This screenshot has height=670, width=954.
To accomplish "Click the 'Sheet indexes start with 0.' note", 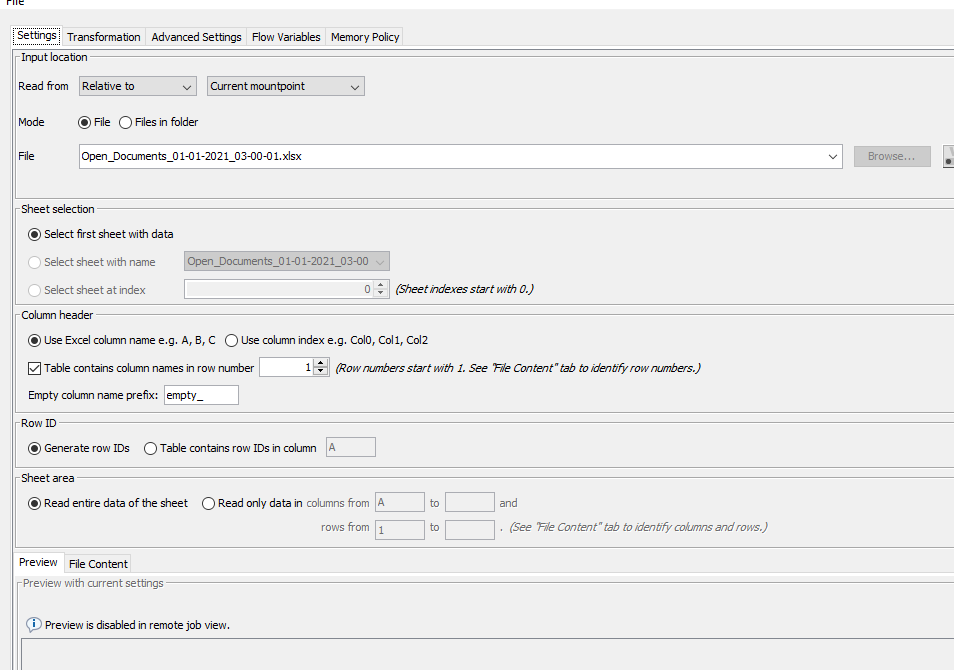I will pyautogui.click(x=464, y=289).
